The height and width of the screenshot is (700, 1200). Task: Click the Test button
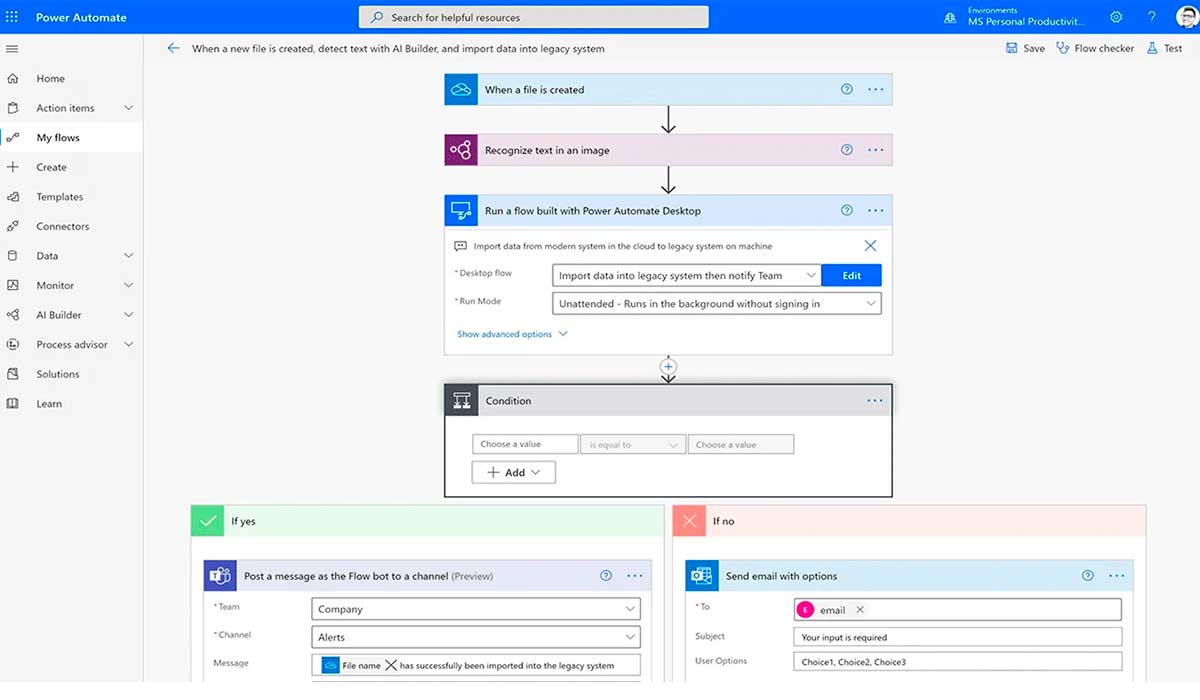coord(1164,48)
